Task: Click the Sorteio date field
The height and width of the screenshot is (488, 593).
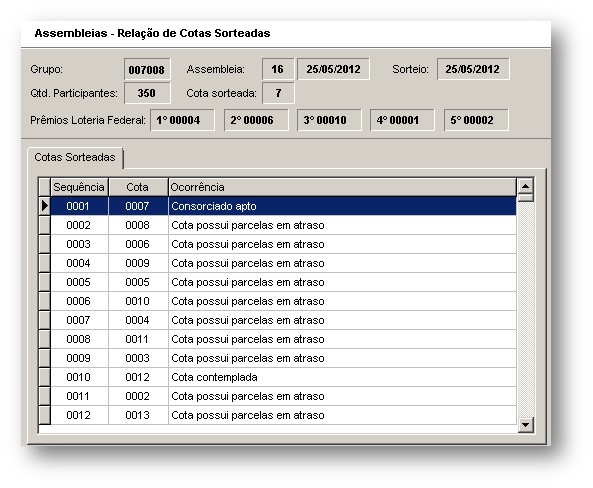Action: (x=473, y=69)
